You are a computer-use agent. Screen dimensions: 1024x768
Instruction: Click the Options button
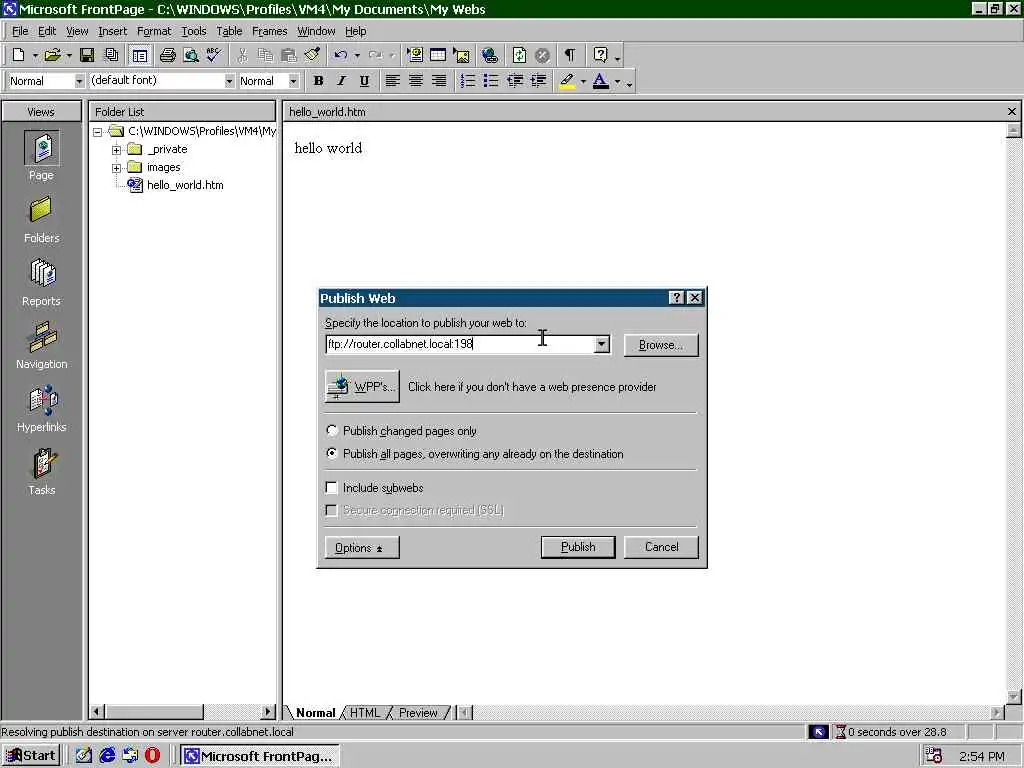362,547
